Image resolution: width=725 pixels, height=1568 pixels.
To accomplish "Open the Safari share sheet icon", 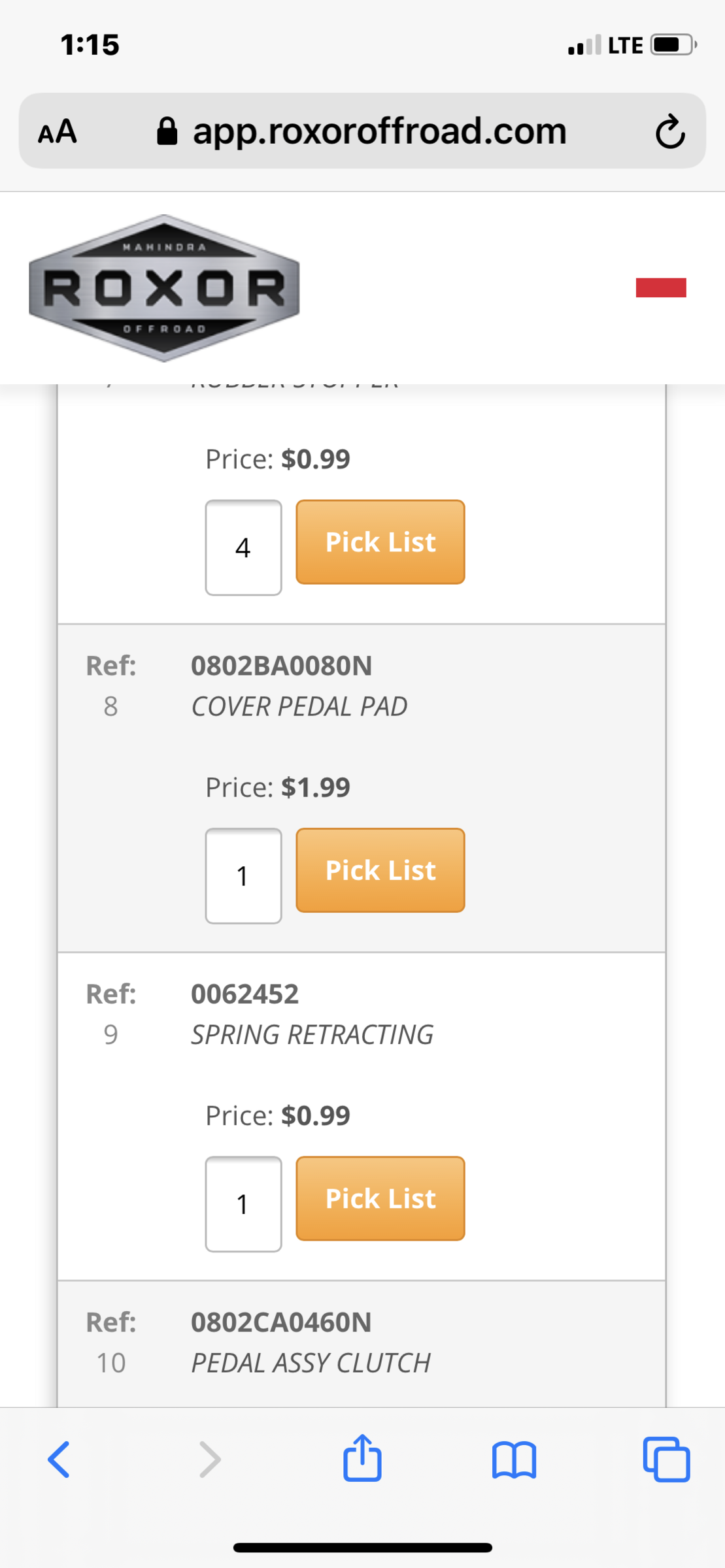I will [362, 1458].
